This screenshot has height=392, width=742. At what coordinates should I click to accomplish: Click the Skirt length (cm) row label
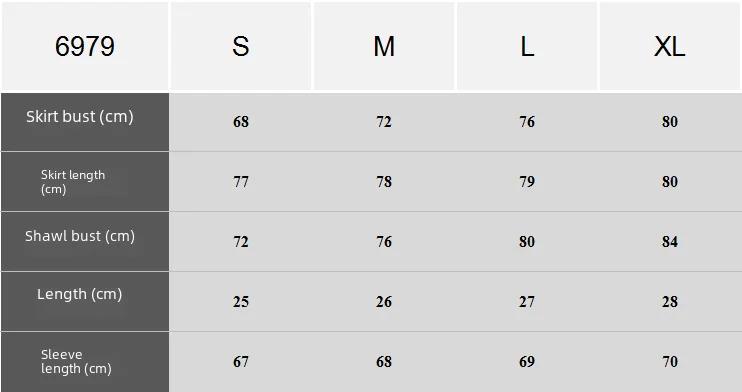(x=73, y=182)
